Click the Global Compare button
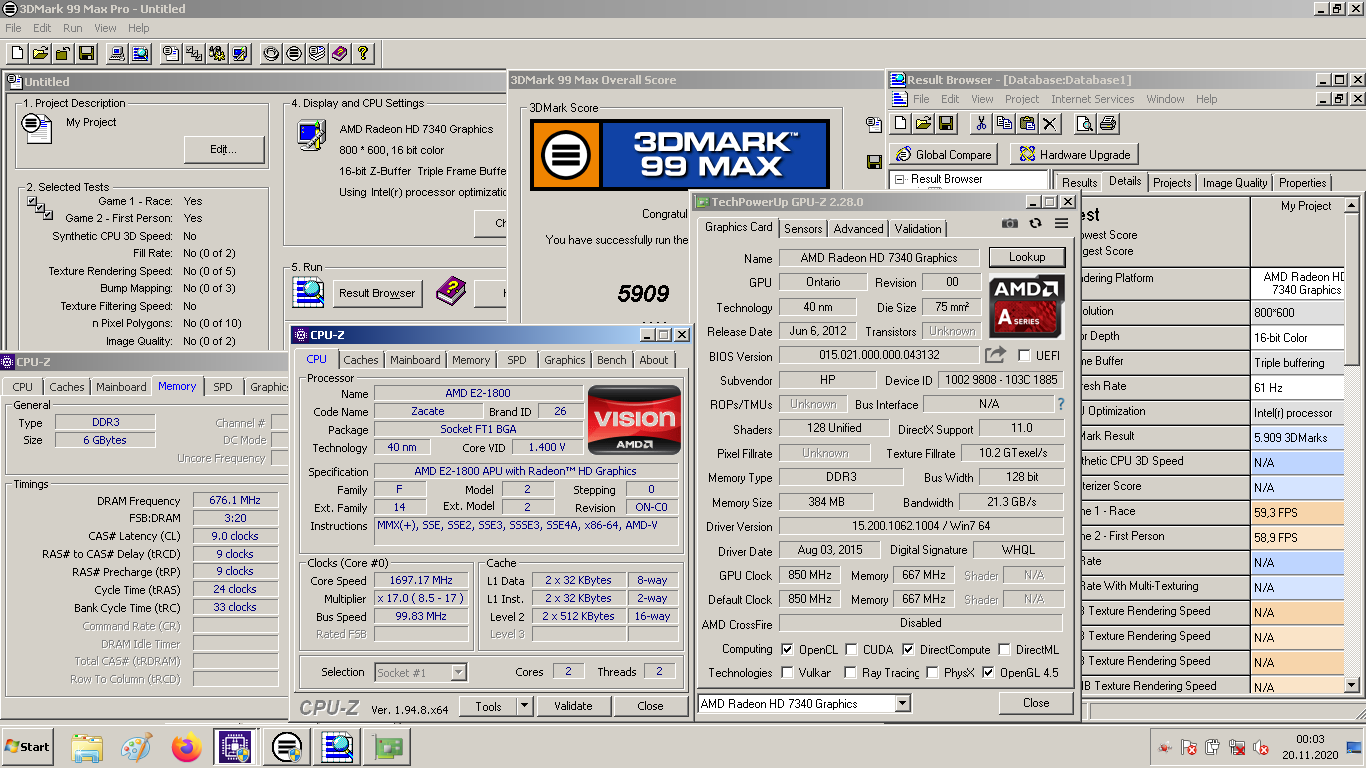The height and width of the screenshot is (768, 1366). pyautogui.click(x=943, y=154)
